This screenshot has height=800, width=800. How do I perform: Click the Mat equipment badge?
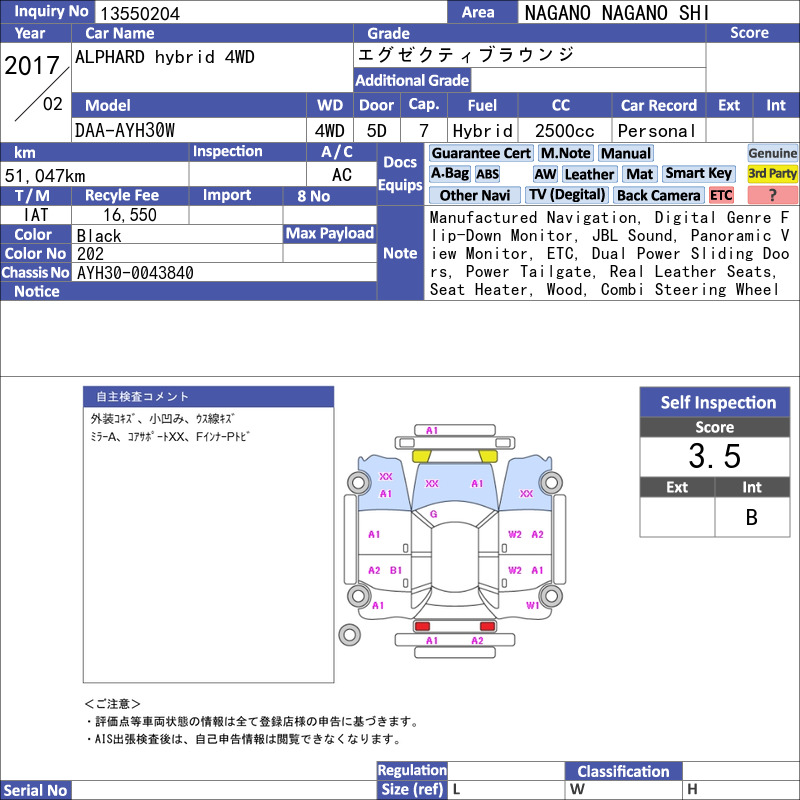[x=640, y=173]
